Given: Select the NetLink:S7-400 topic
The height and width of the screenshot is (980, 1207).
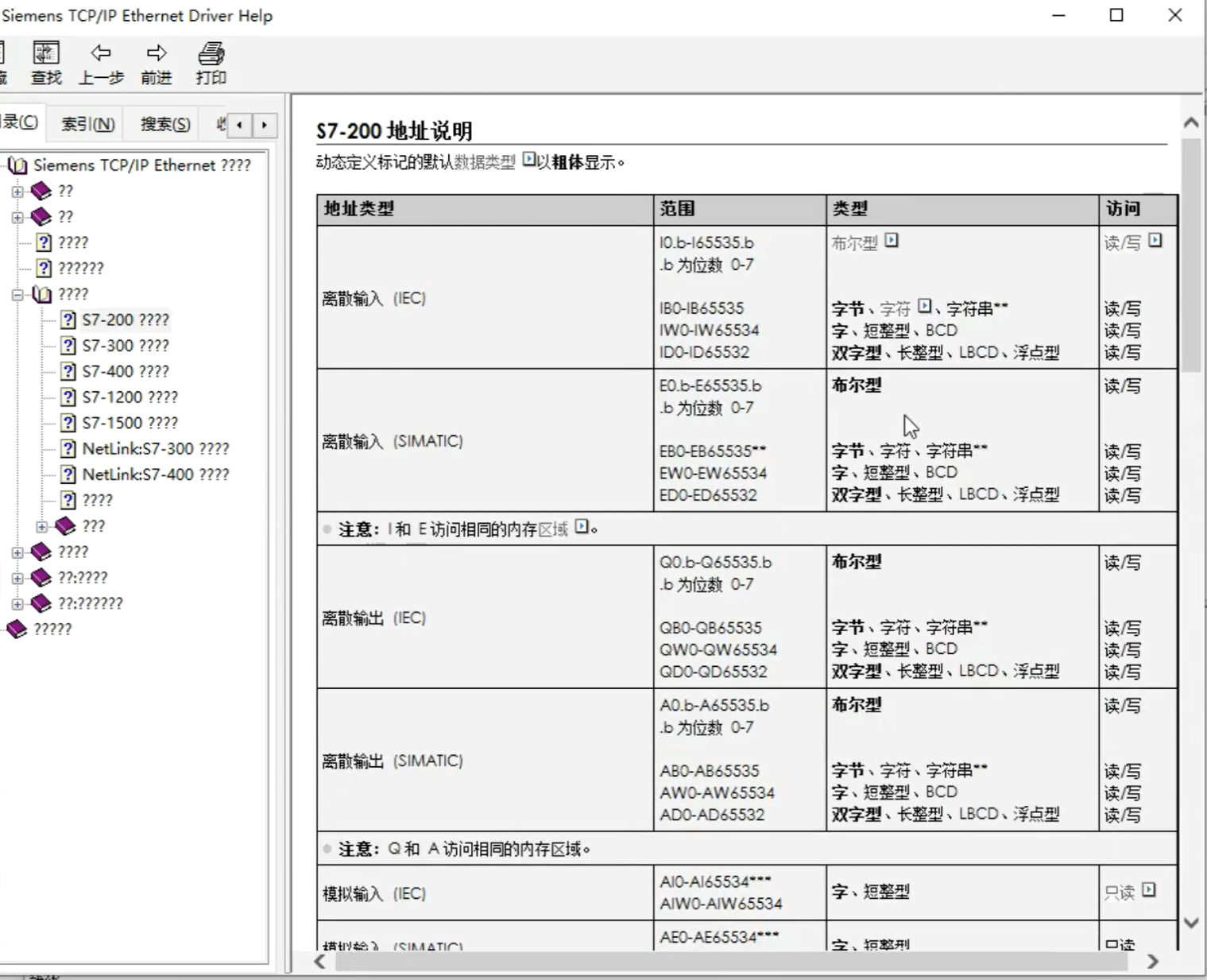Looking at the screenshot, I should [155, 475].
